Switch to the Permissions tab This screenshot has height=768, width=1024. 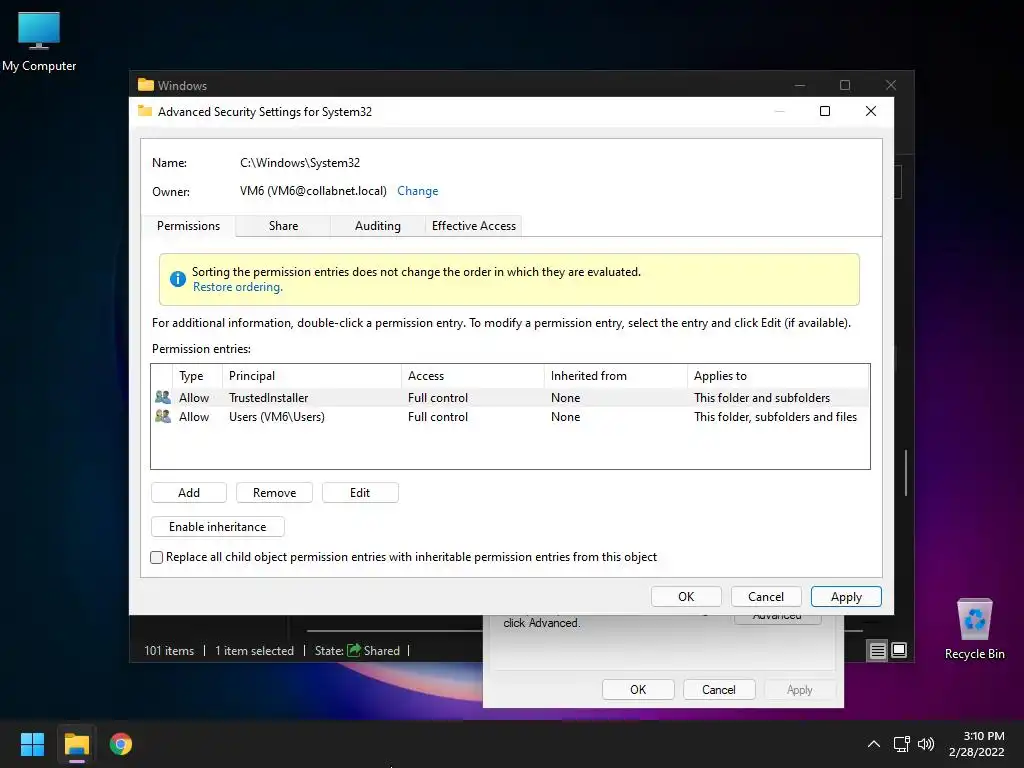pyautogui.click(x=188, y=225)
